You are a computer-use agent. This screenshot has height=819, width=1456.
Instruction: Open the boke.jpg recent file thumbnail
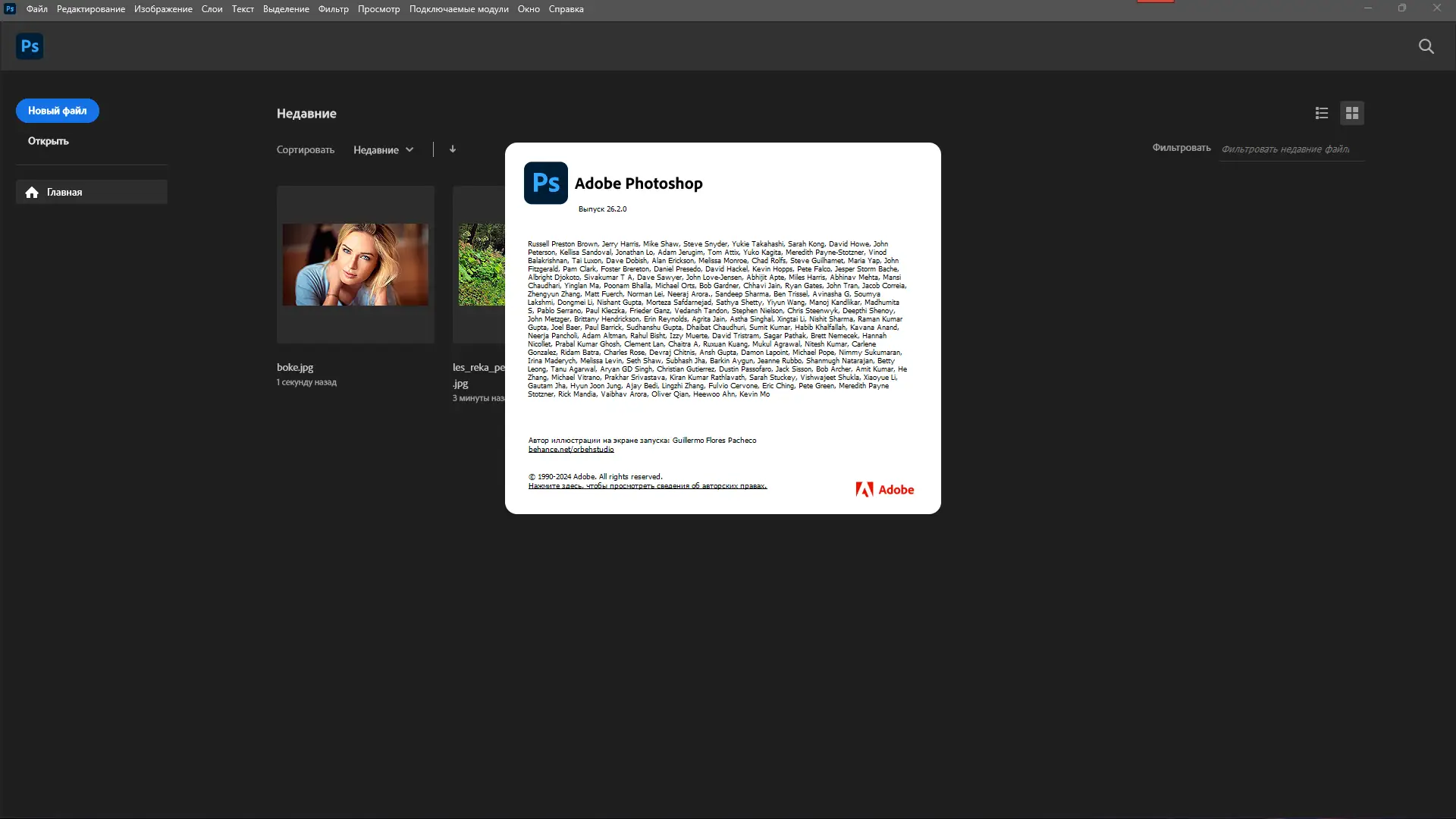pyautogui.click(x=355, y=264)
